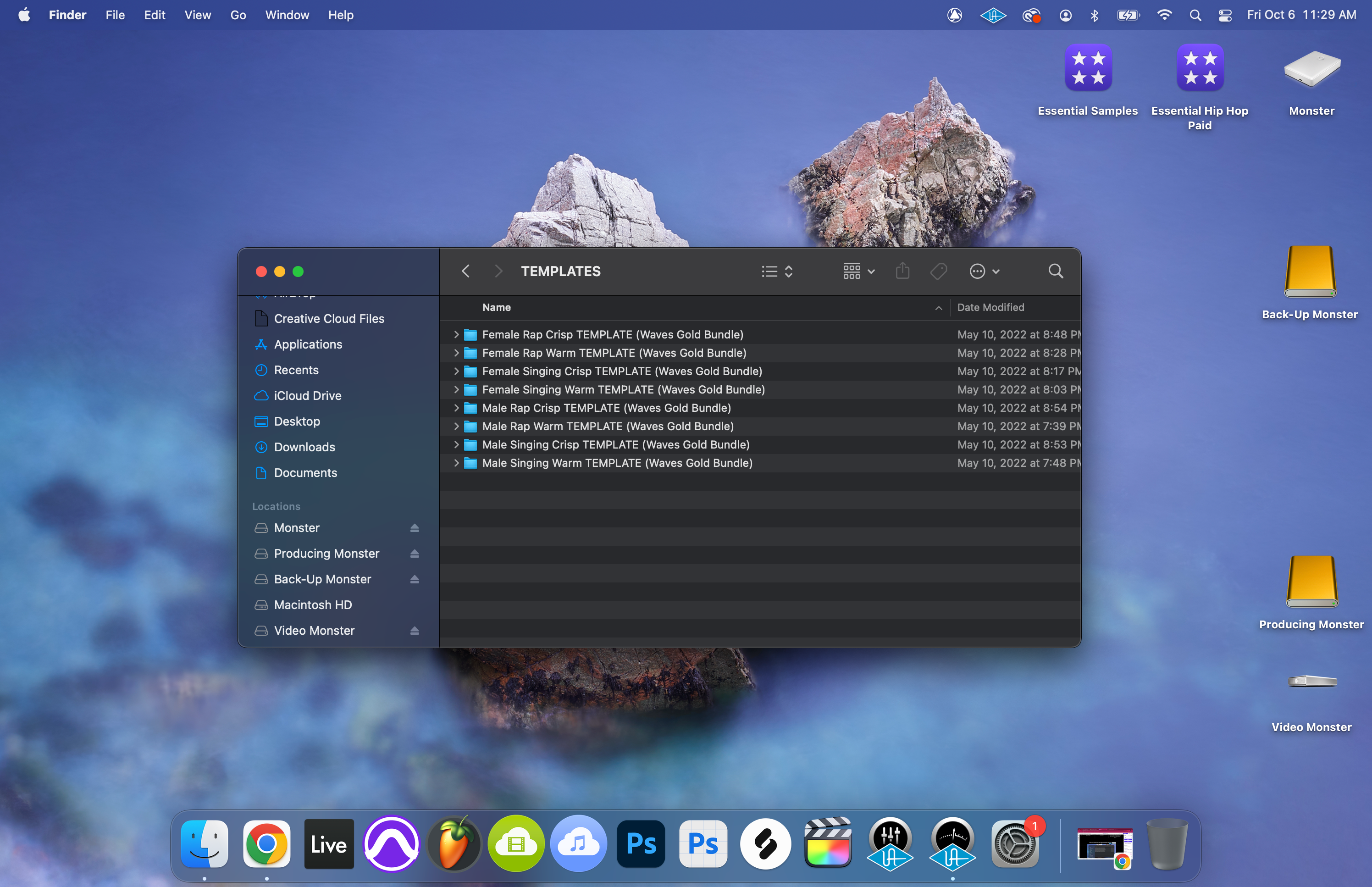Click the Share icon in Finder toolbar
The image size is (1372, 887).
point(902,272)
